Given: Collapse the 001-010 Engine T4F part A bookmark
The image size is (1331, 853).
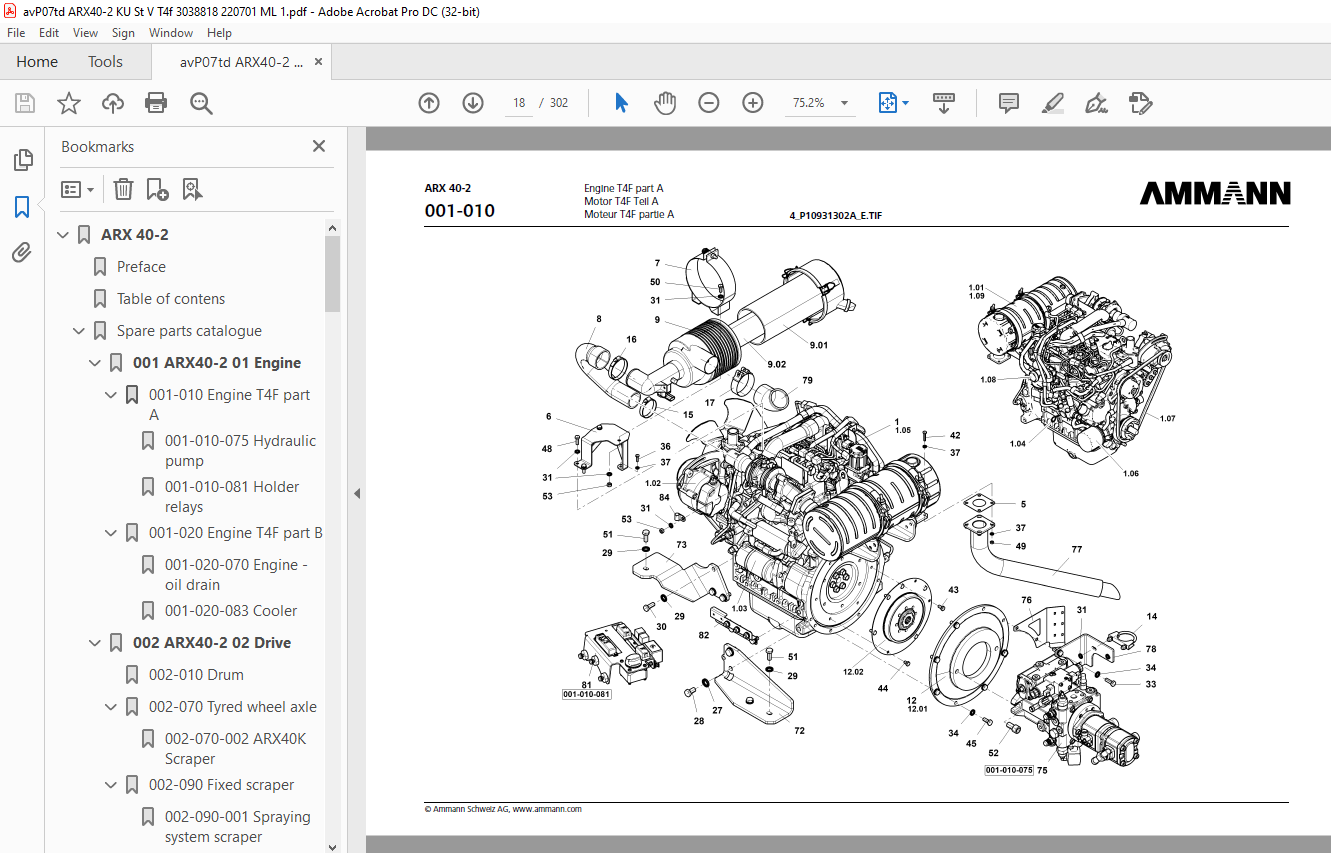Looking at the screenshot, I should pos(111,395).
